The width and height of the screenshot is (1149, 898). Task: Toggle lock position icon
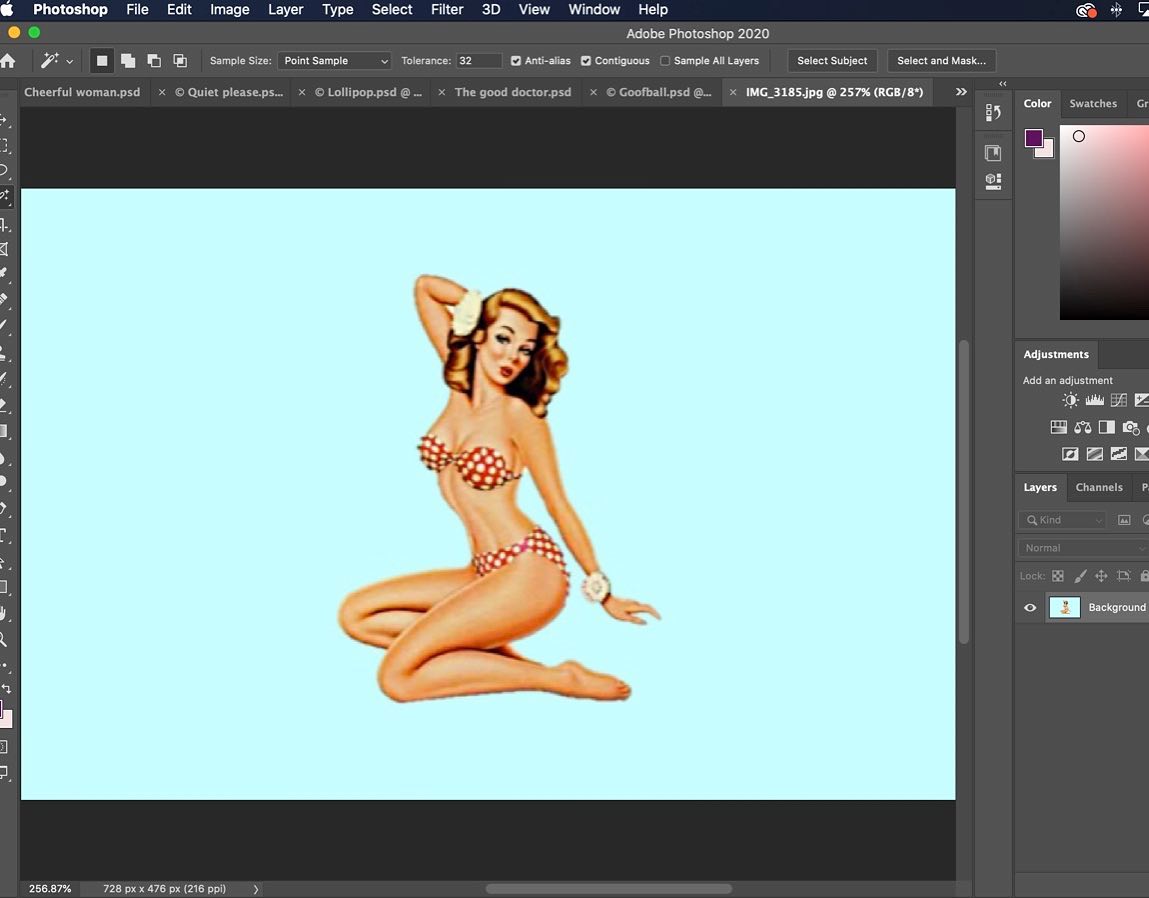1101,576
